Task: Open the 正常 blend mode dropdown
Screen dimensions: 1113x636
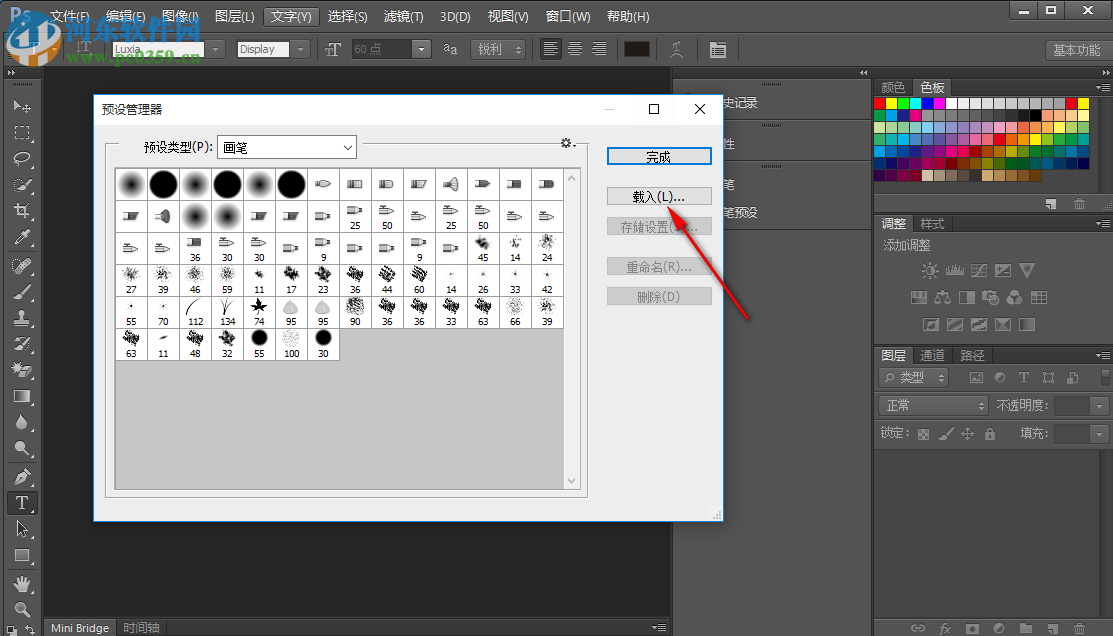Action: coord(933,405)
